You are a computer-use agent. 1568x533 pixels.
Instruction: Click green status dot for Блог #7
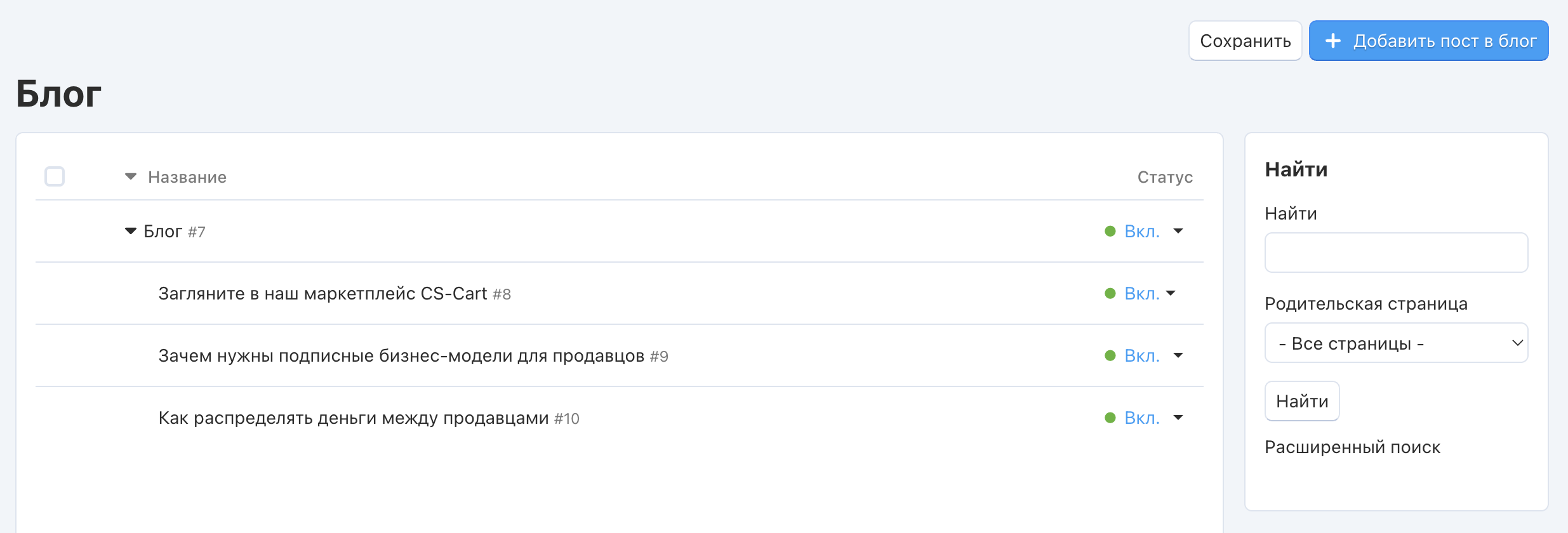tap(1110, 232)
